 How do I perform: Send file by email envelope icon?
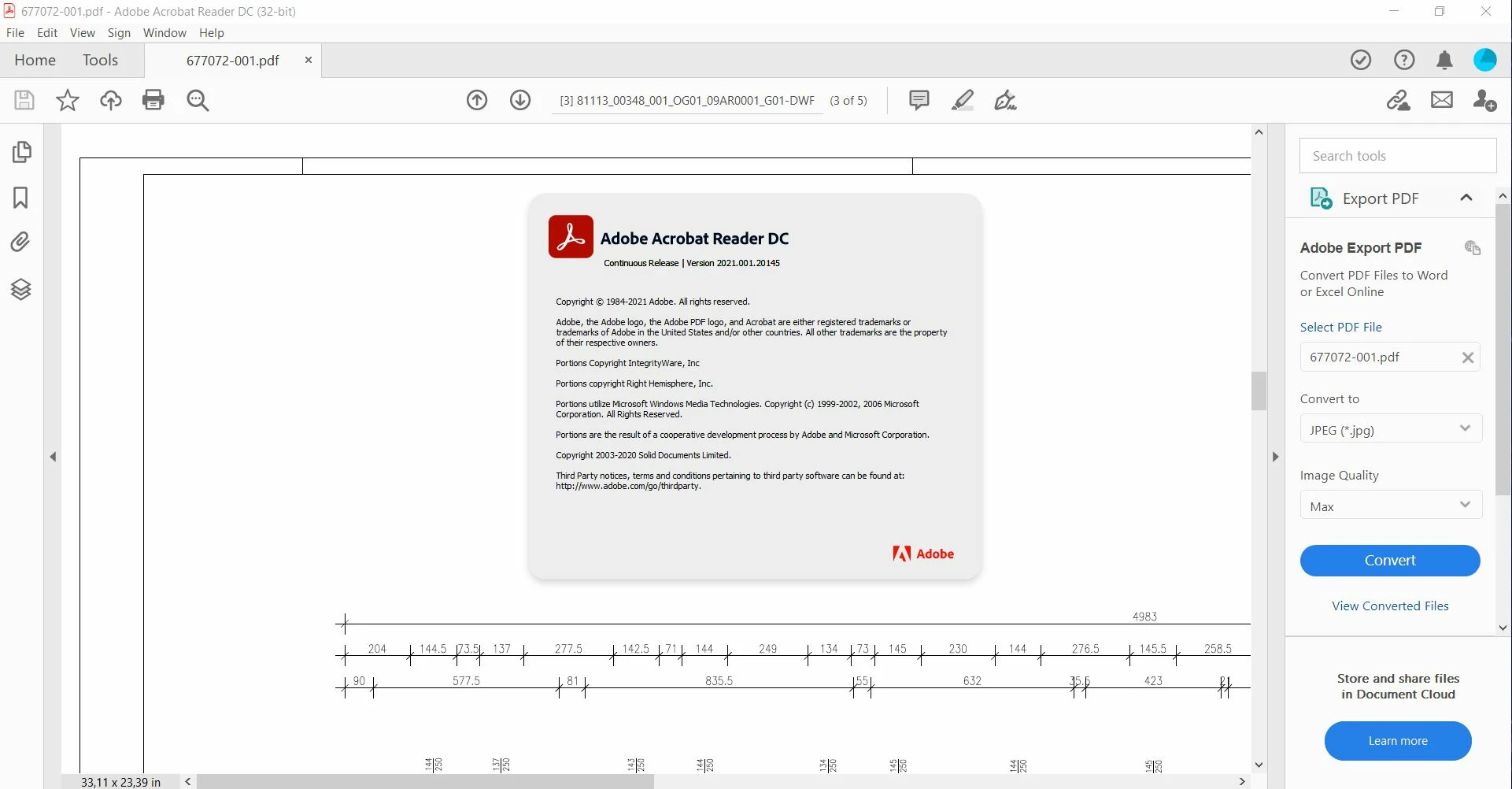click(x=1442, y=100)
